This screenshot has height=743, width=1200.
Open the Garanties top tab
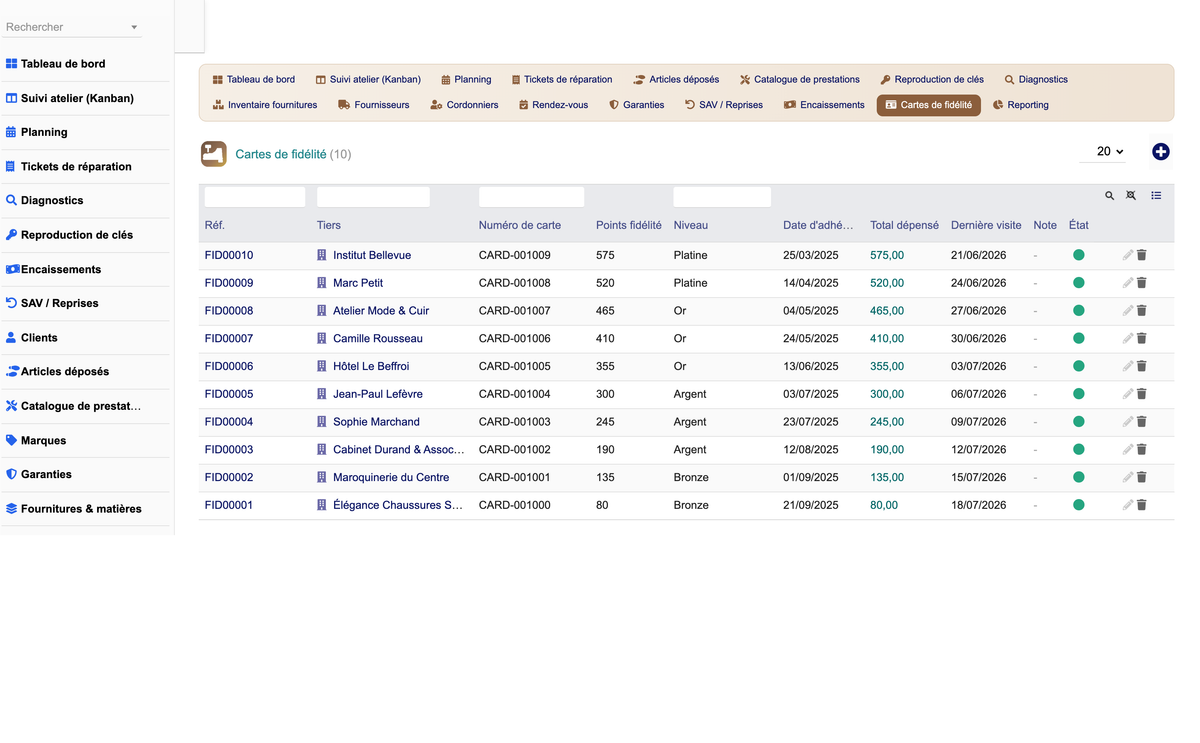click(x=637, y=105)
